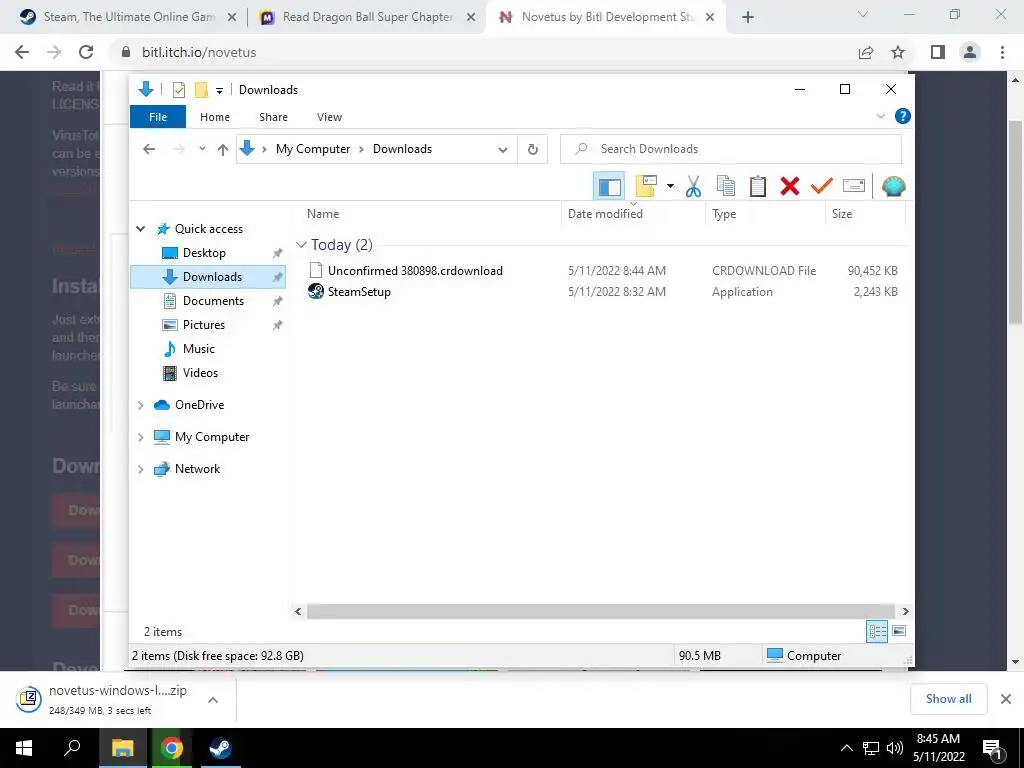Refresh the Downloads folder view

(x=533, y=150)
